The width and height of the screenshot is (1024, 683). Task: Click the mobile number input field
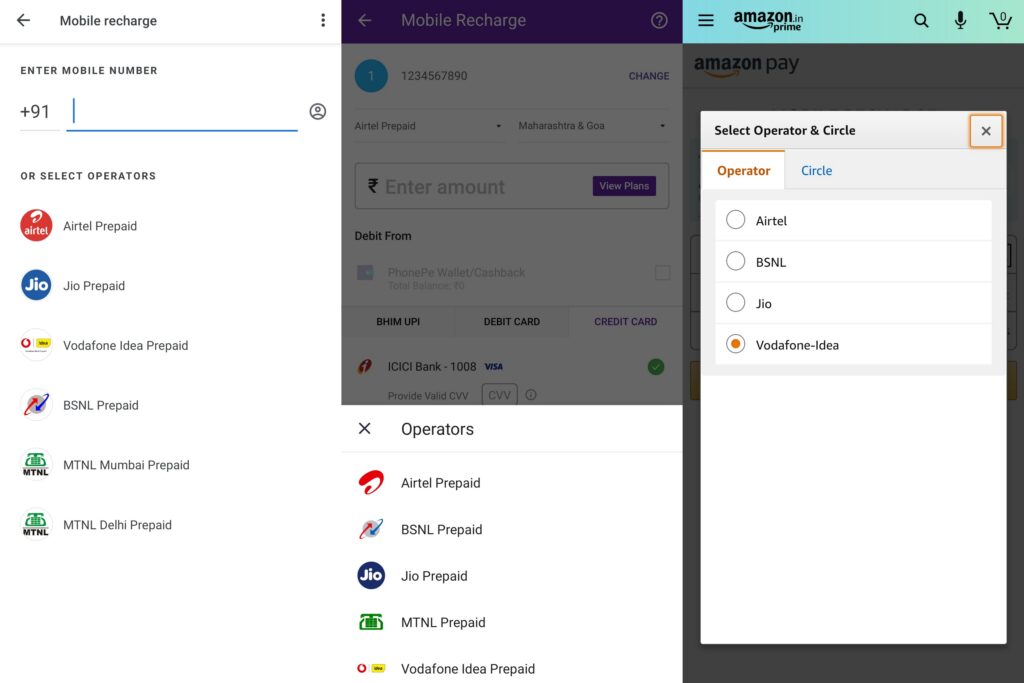pos(182,112)
